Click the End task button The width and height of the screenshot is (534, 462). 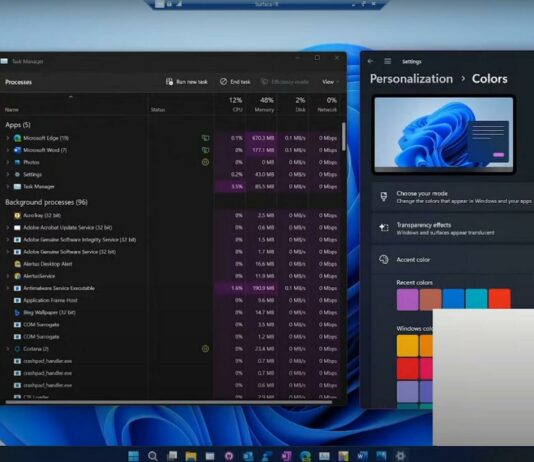pyautogui.click(x=235, y=82)
